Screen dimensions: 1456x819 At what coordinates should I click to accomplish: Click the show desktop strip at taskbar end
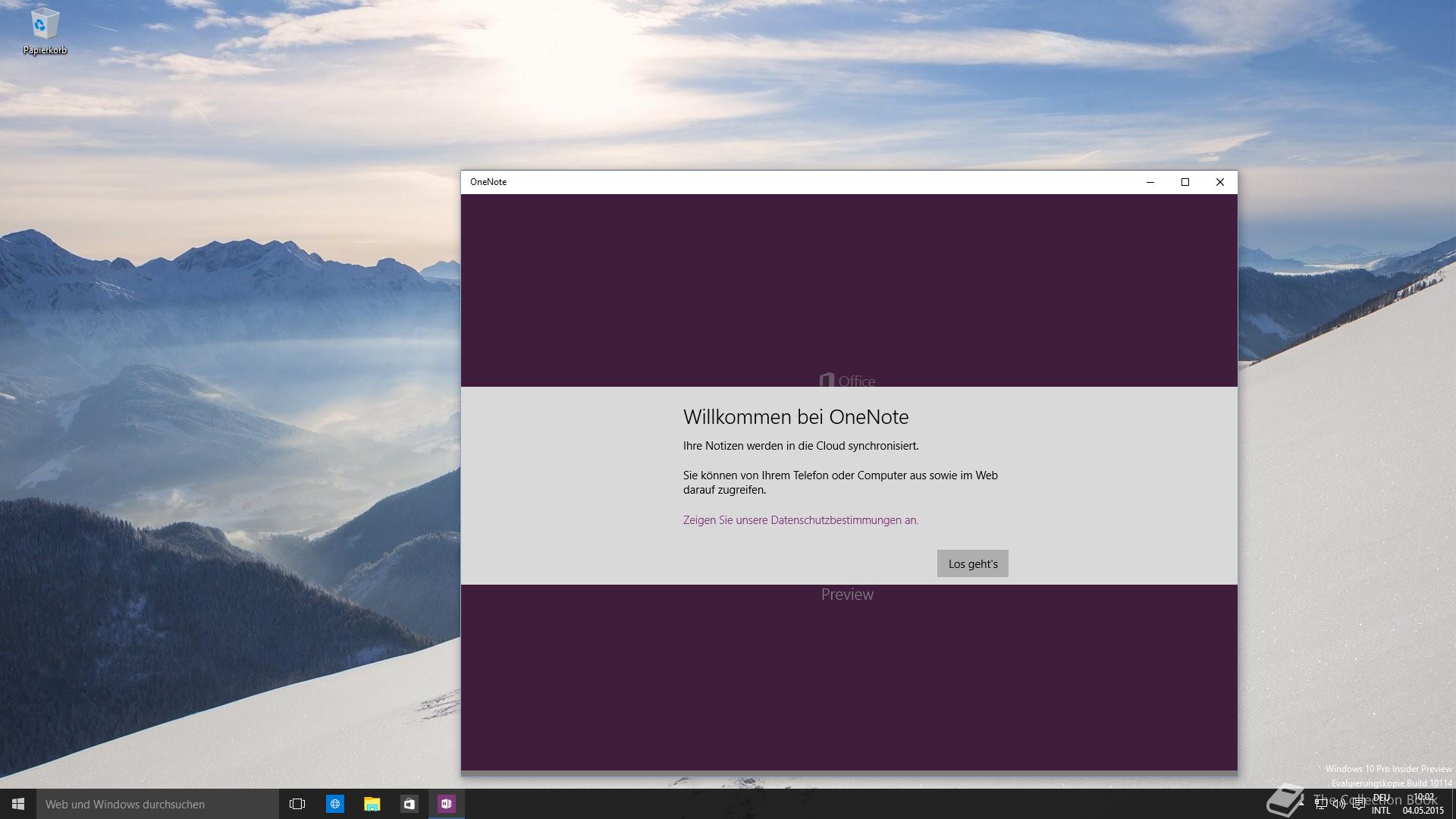[1453, 804]
